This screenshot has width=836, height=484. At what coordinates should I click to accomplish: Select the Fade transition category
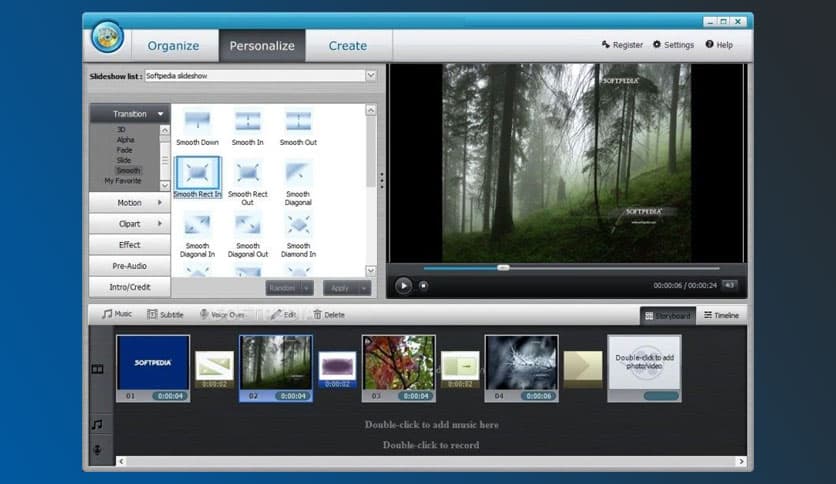click(x=124, y=150)
